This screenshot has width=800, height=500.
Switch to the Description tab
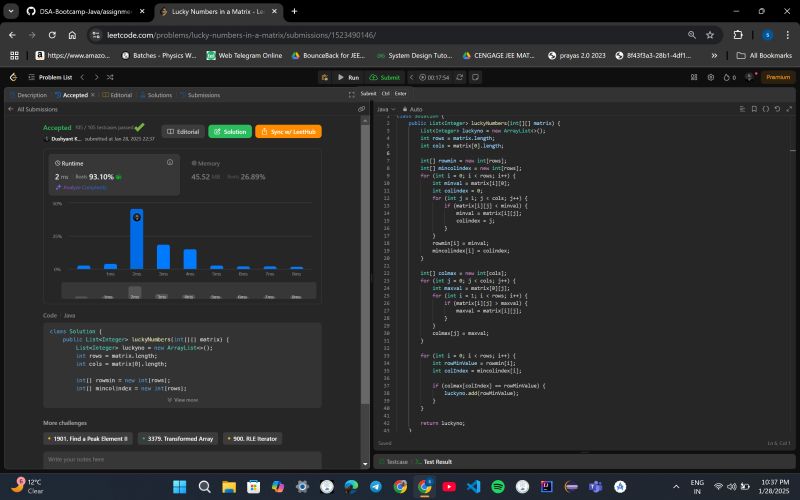click(x=28, y=95)
